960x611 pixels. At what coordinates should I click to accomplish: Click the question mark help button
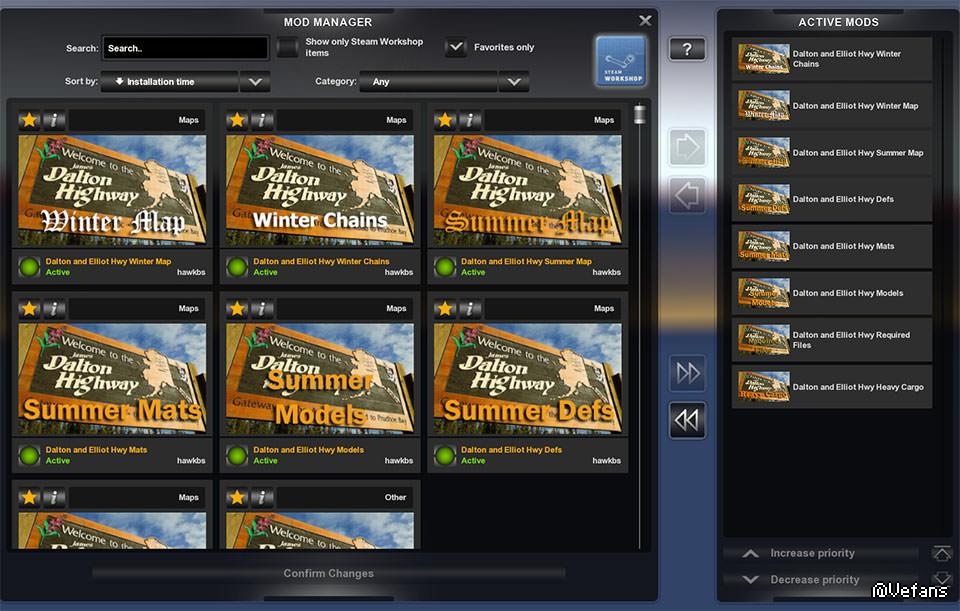point(687,49)
